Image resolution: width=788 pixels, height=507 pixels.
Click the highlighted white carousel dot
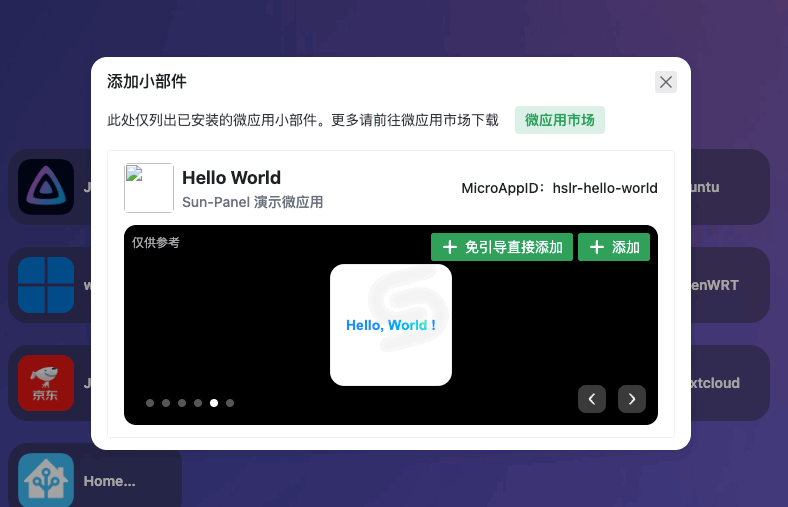point(214,403)
